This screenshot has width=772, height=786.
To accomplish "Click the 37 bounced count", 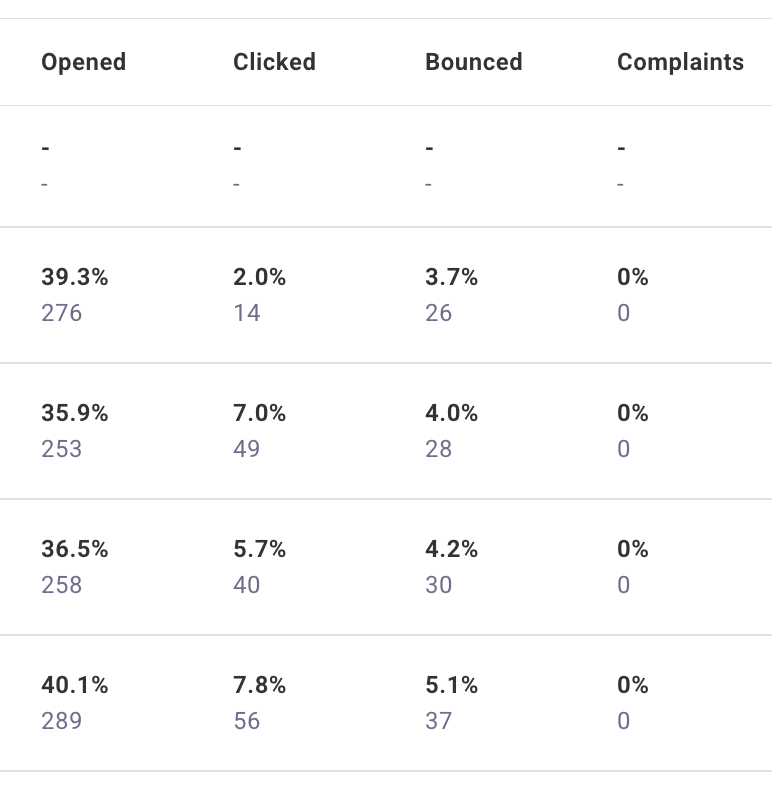I will [x=439, y=721].
